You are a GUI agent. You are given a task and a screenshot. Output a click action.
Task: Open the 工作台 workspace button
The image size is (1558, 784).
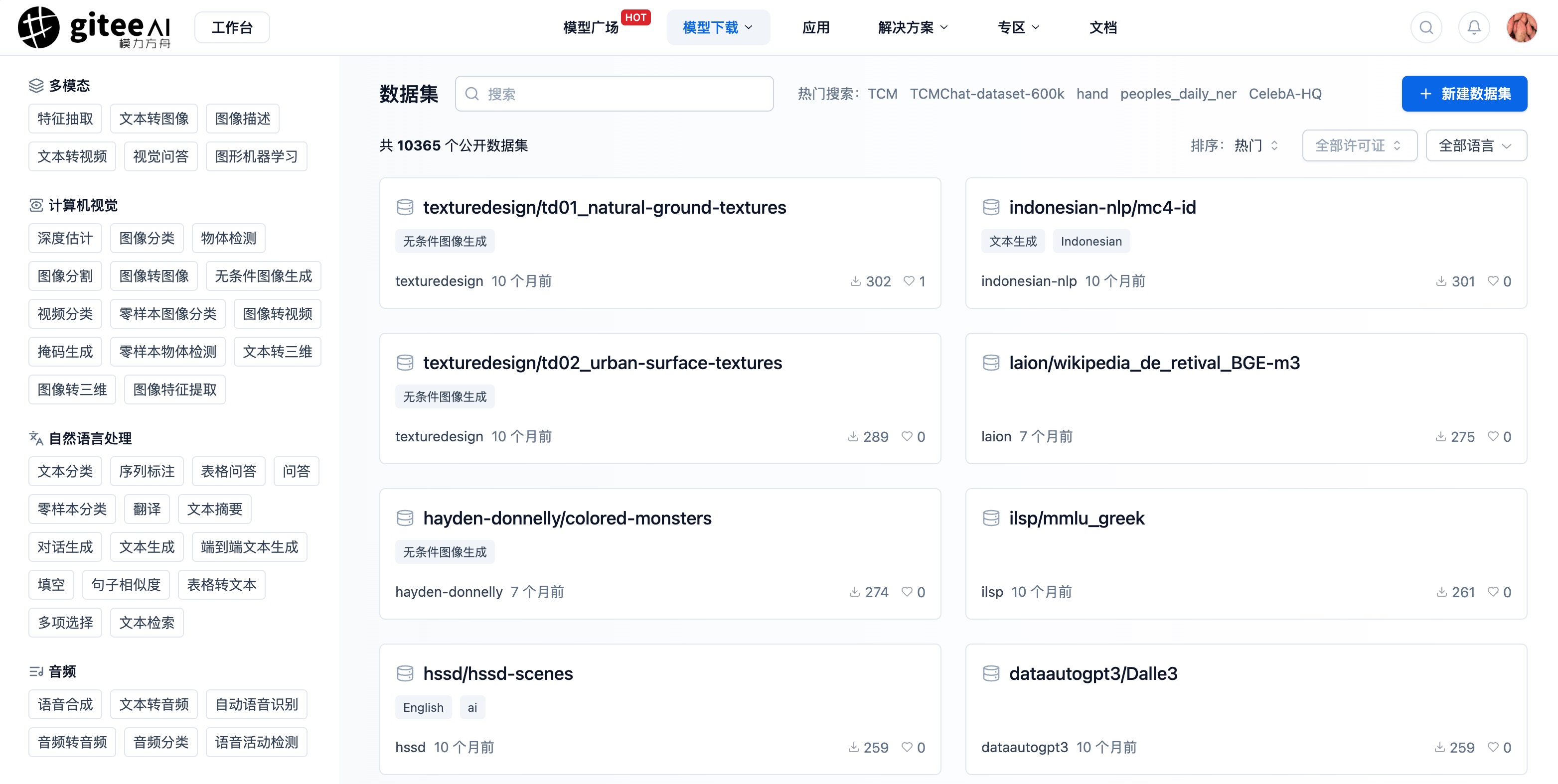[232, 27]
